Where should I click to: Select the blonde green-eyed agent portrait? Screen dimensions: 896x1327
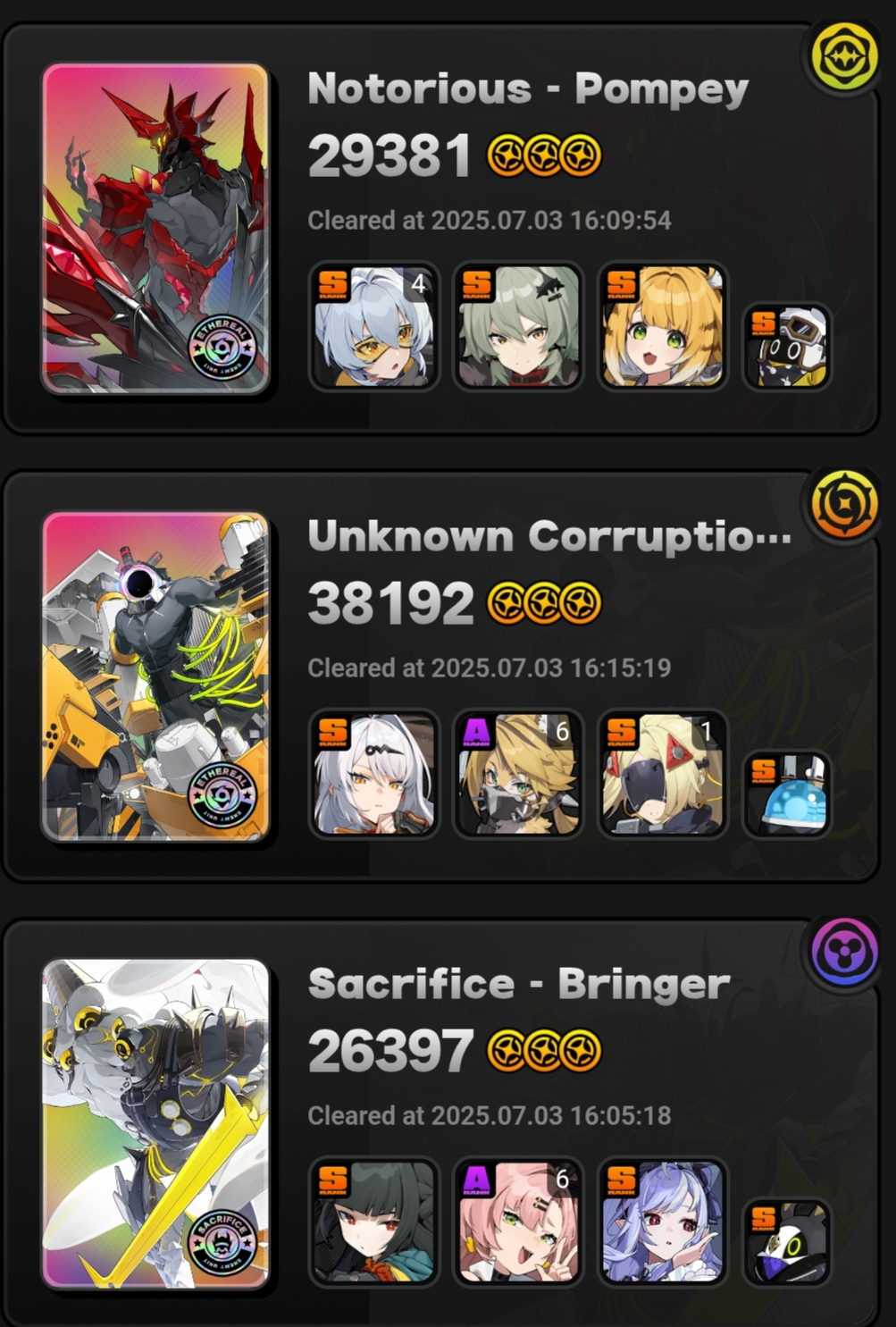662,326
